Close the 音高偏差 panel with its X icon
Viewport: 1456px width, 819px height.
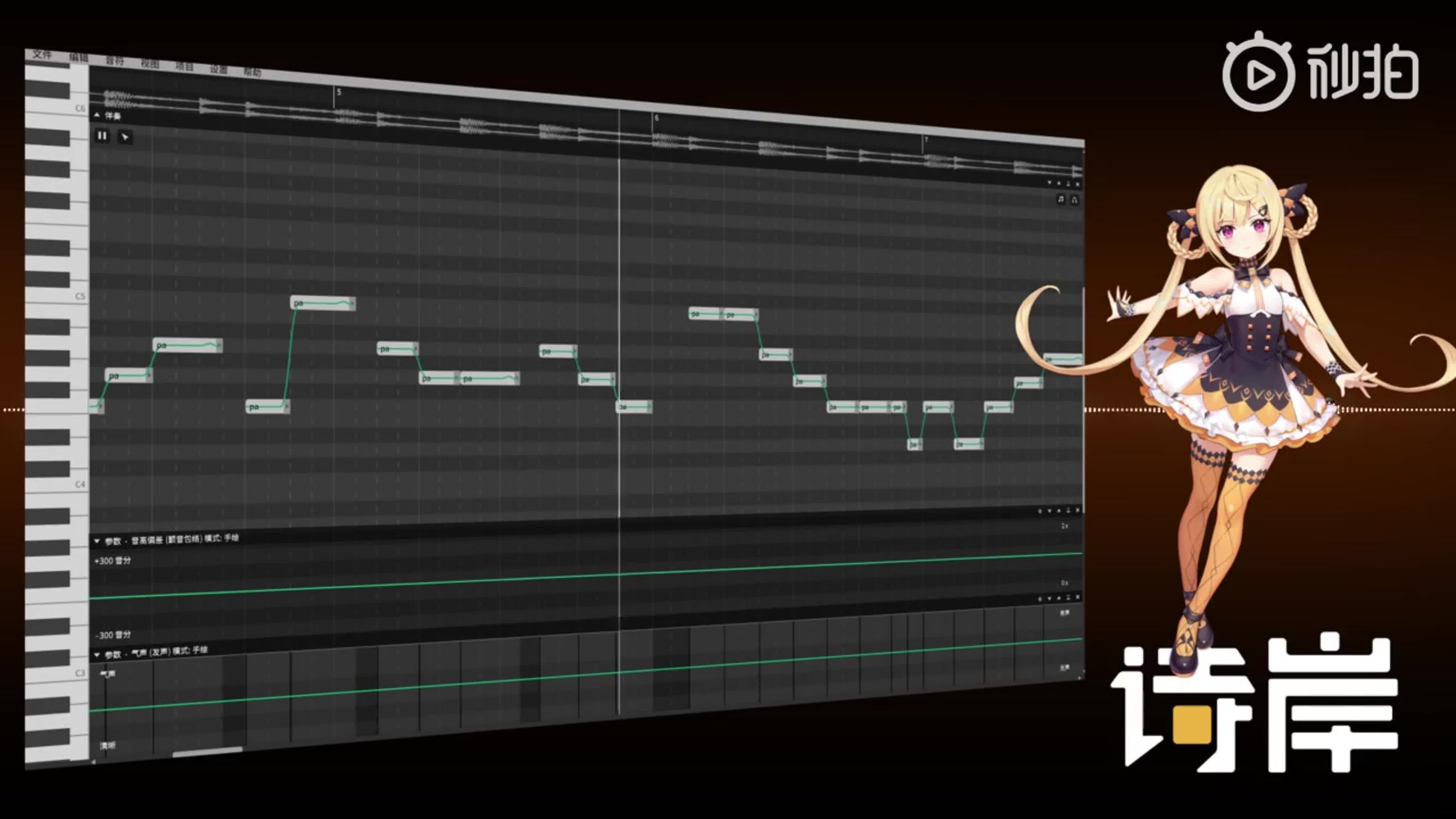point(1077,510)
